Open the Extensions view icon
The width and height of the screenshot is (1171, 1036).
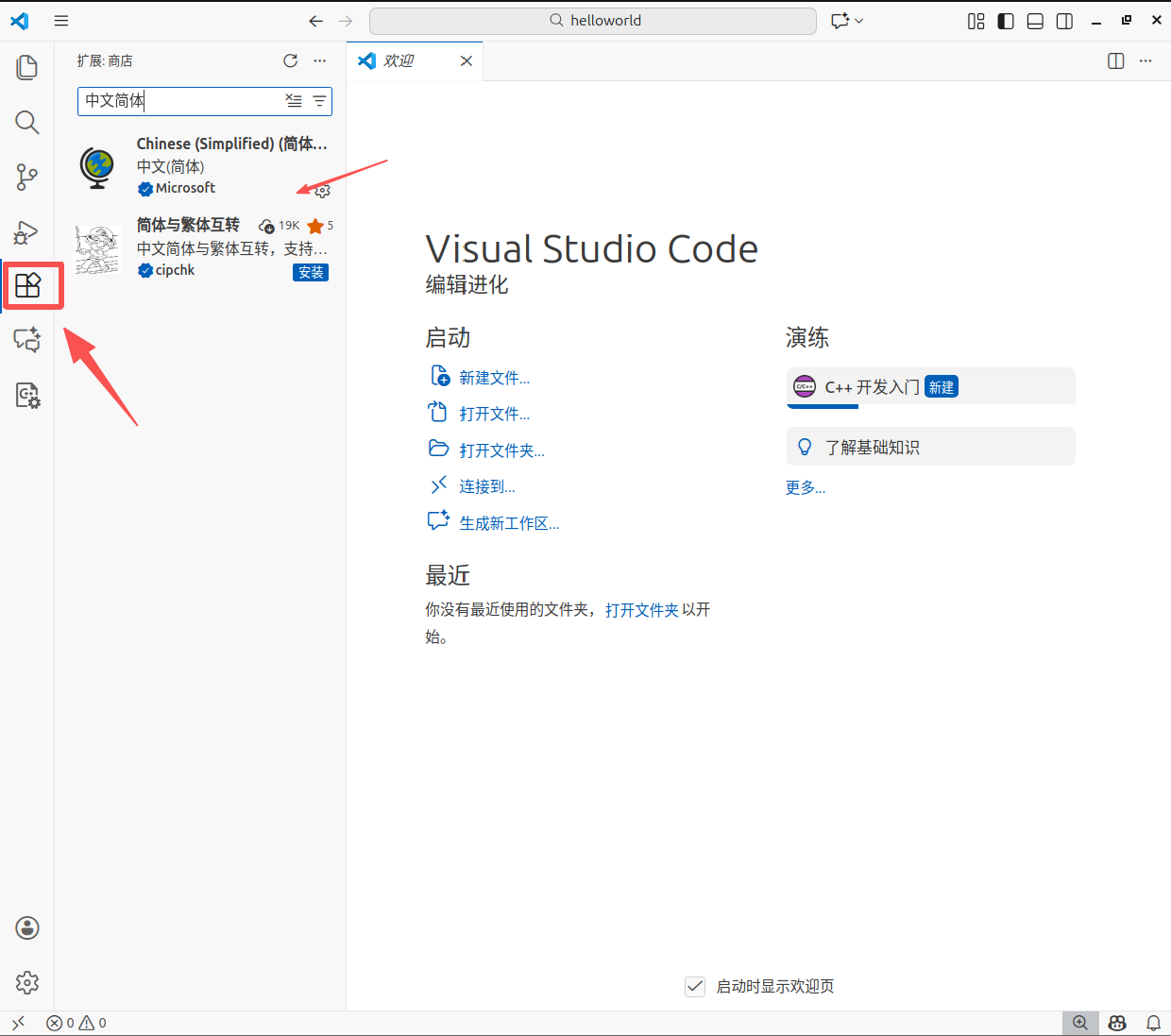click(x=28, y=285)
